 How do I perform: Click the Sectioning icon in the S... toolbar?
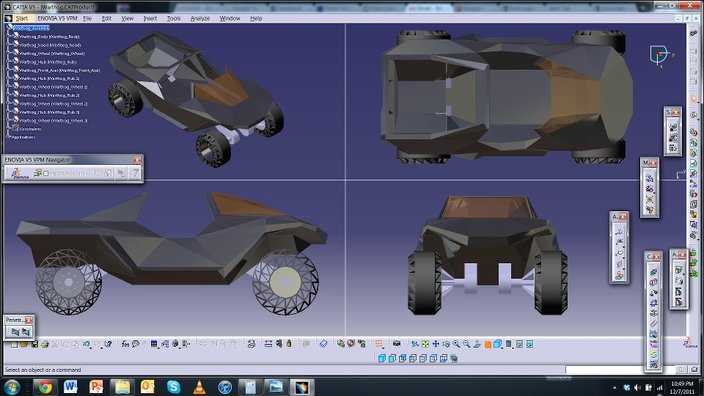[x=674, y=136]
